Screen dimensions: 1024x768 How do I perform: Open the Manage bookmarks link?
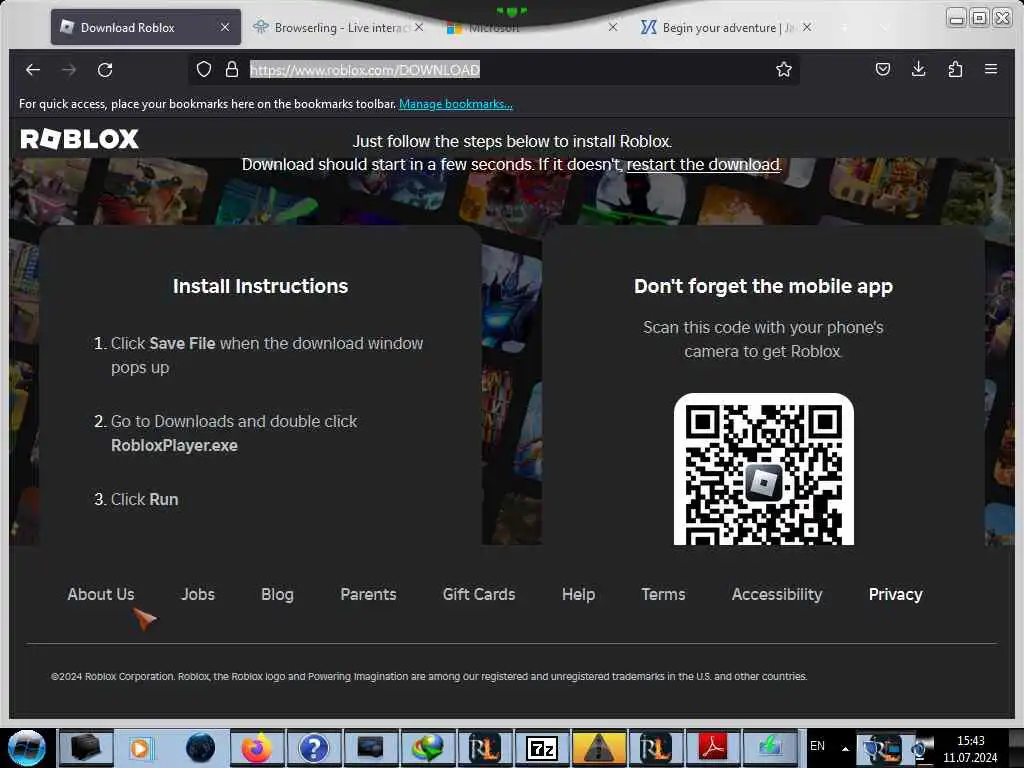coord(456,104)
